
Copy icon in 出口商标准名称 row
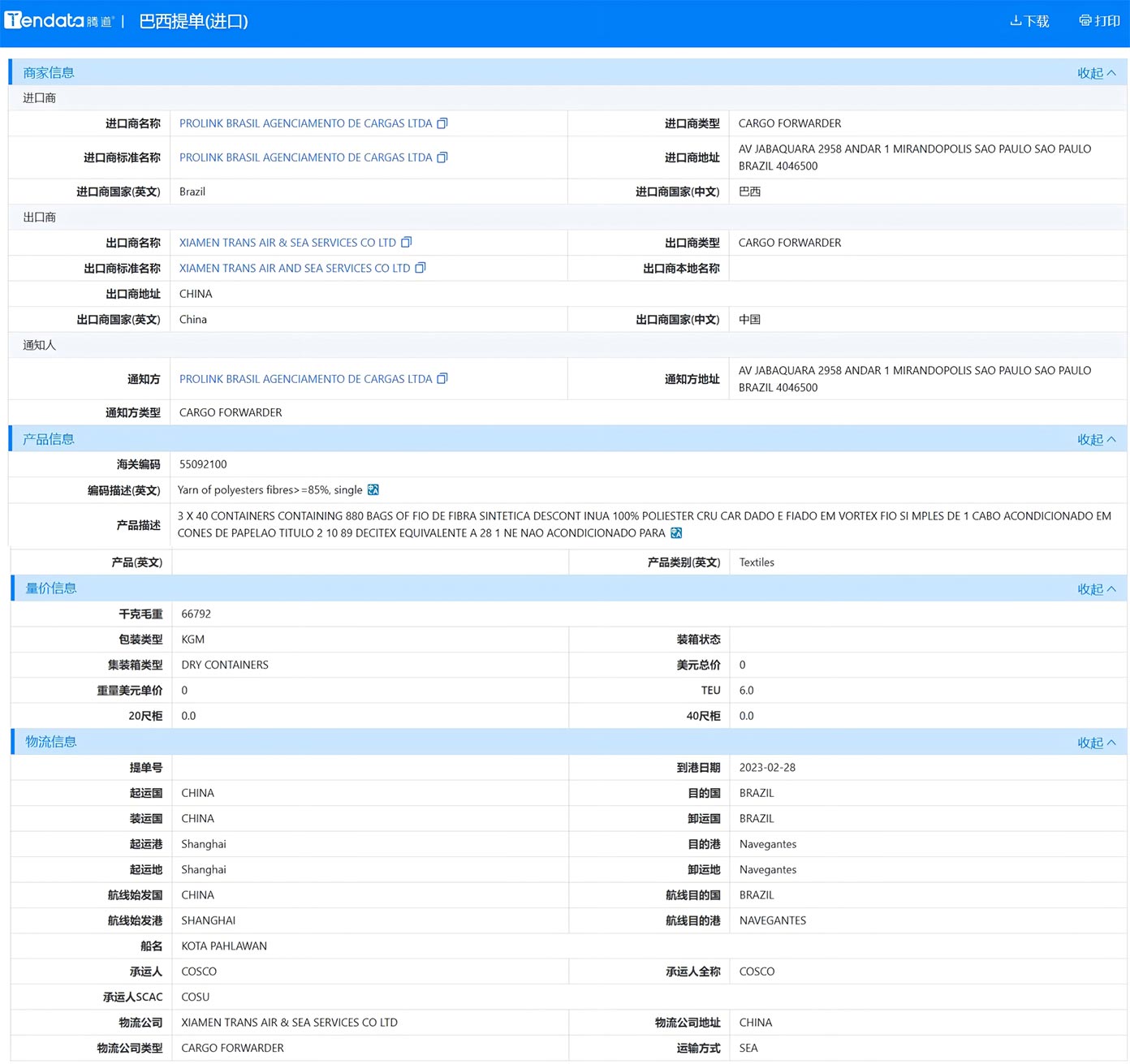421,268
